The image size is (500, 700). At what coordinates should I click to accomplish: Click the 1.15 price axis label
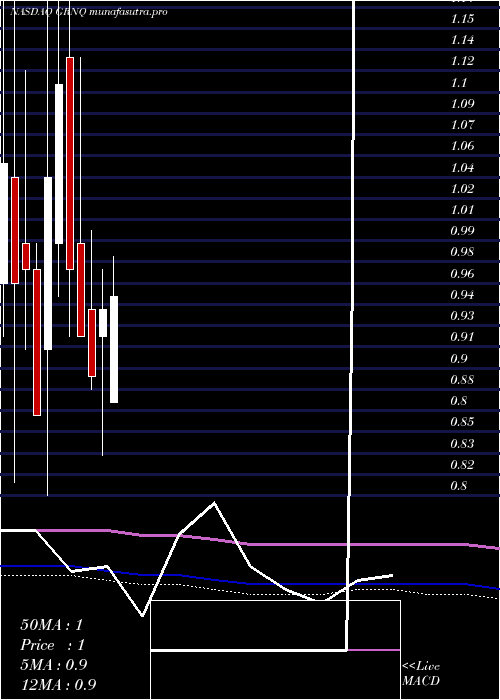click(x=462, y=19)
